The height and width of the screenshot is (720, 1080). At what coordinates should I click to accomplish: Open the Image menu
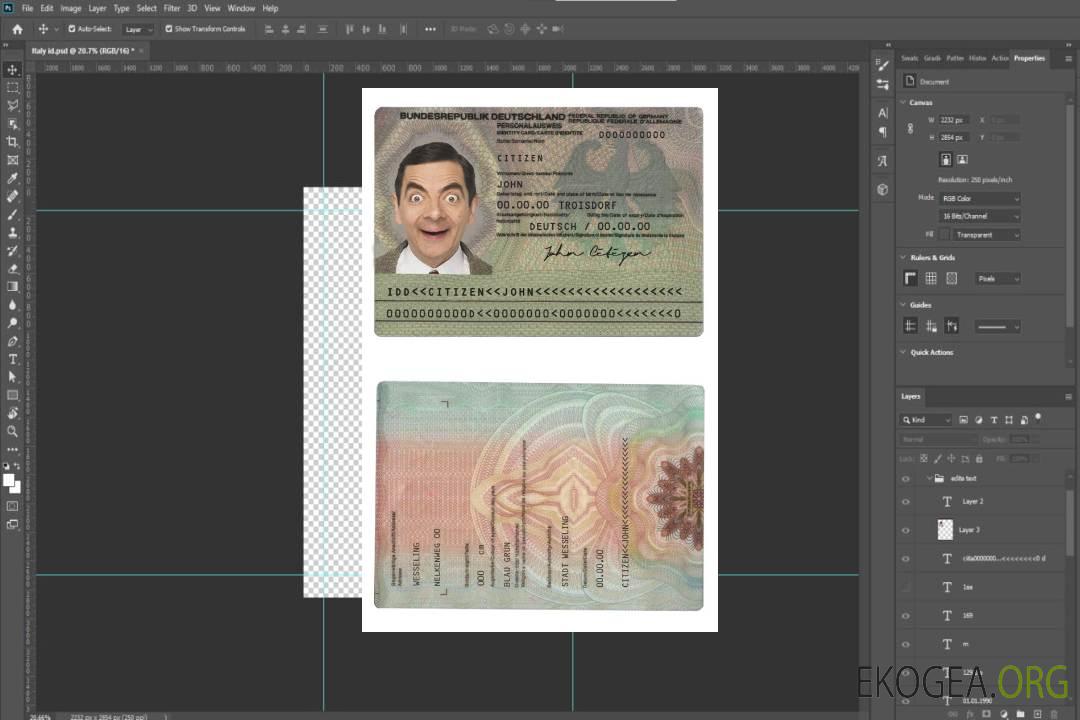pyautogui.click(x=70, y=8)
